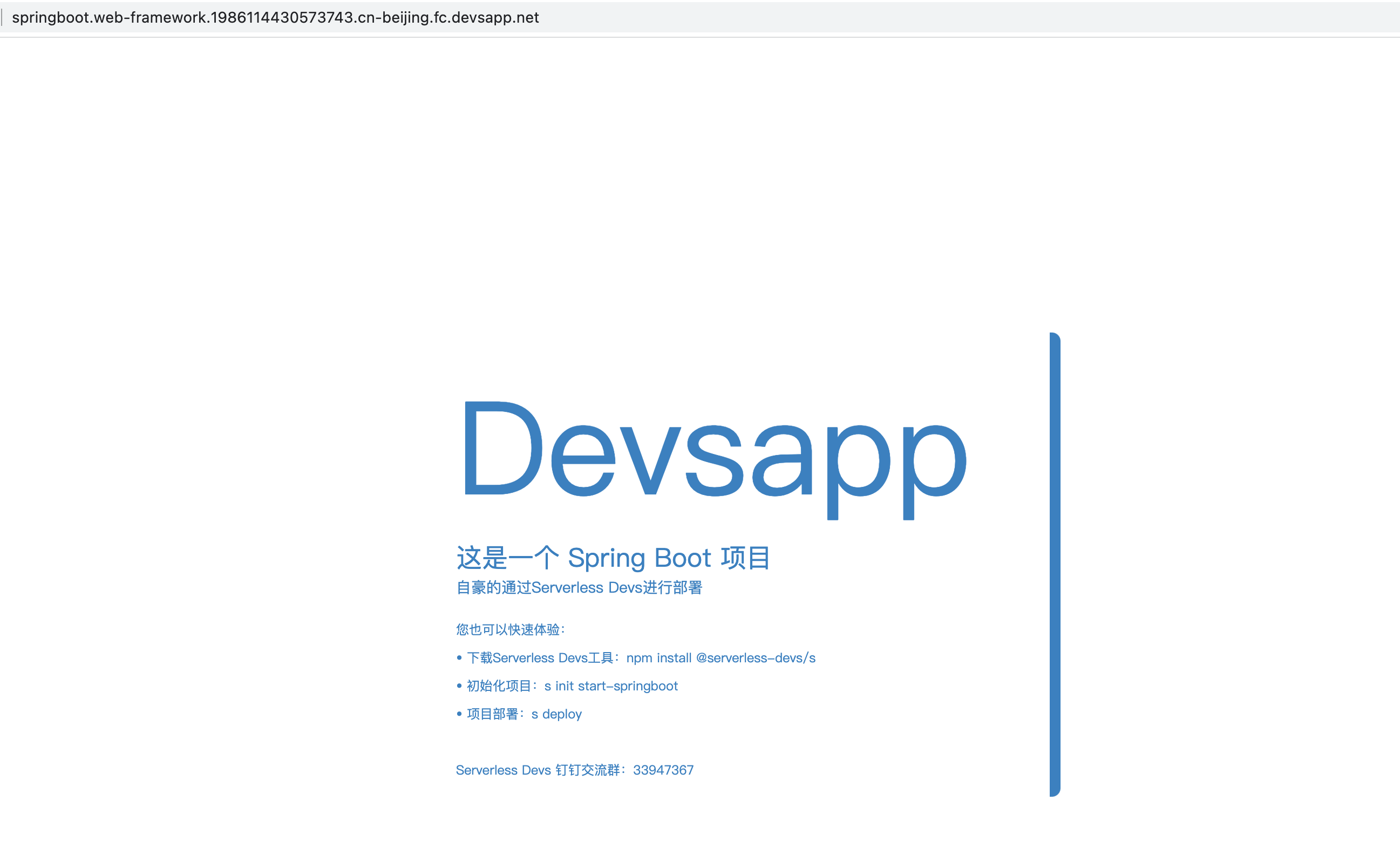
Task: Click the DingTalk group number 33947367
Action: point(663,770)
